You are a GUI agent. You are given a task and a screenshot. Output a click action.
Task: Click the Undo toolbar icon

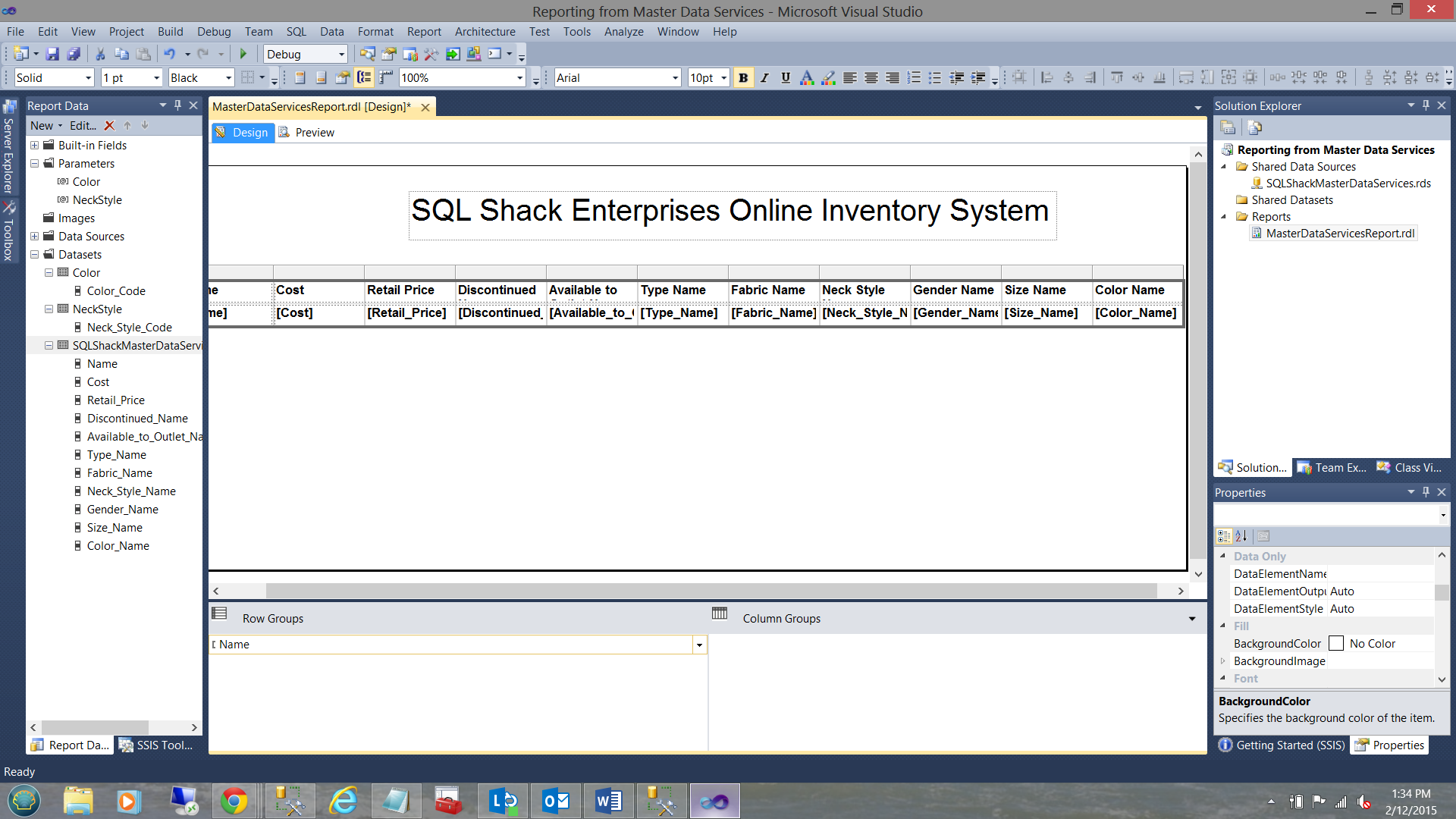coord(170,54)
